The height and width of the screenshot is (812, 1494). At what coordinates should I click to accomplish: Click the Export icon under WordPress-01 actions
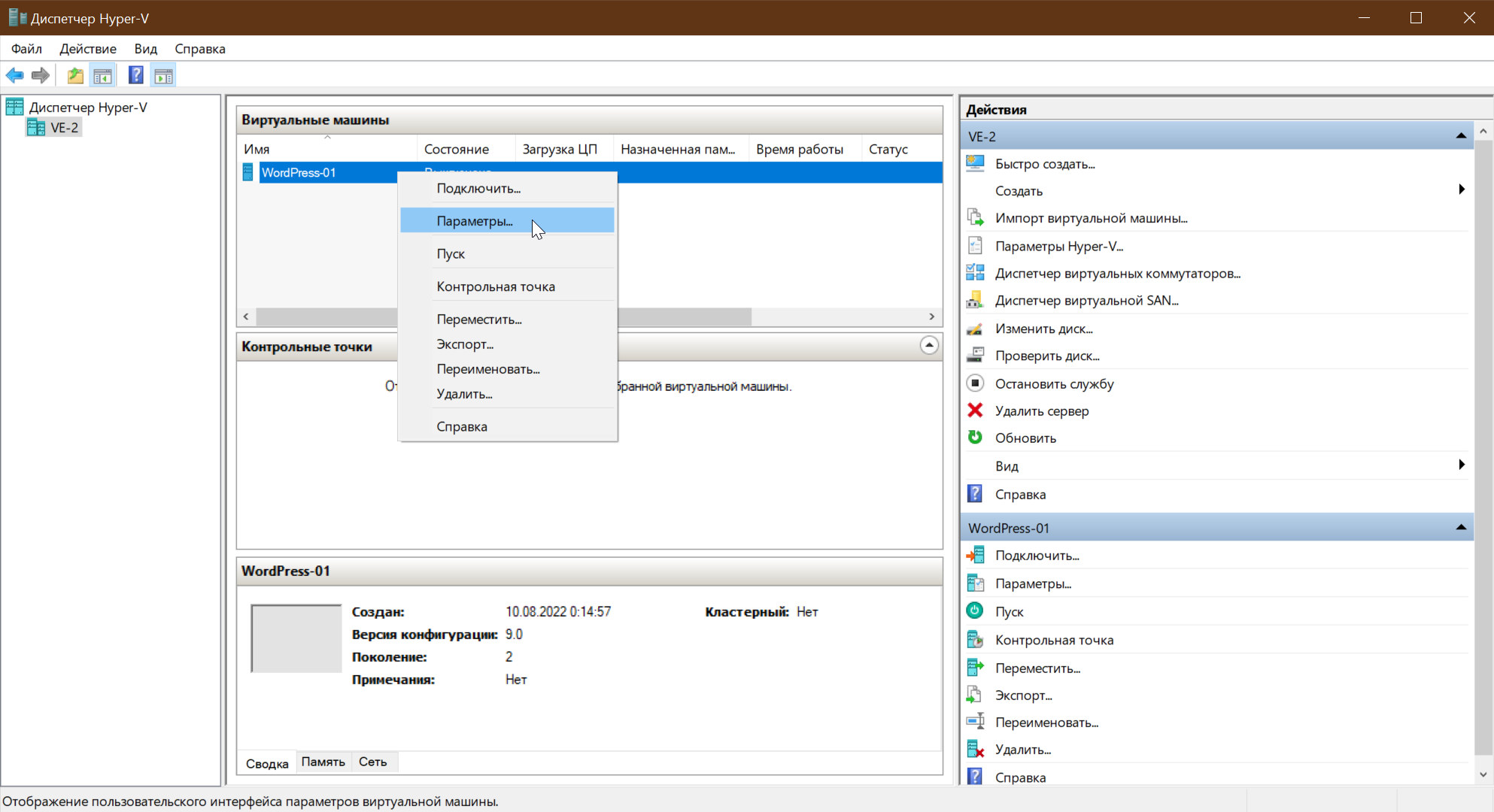pos(975,695)
